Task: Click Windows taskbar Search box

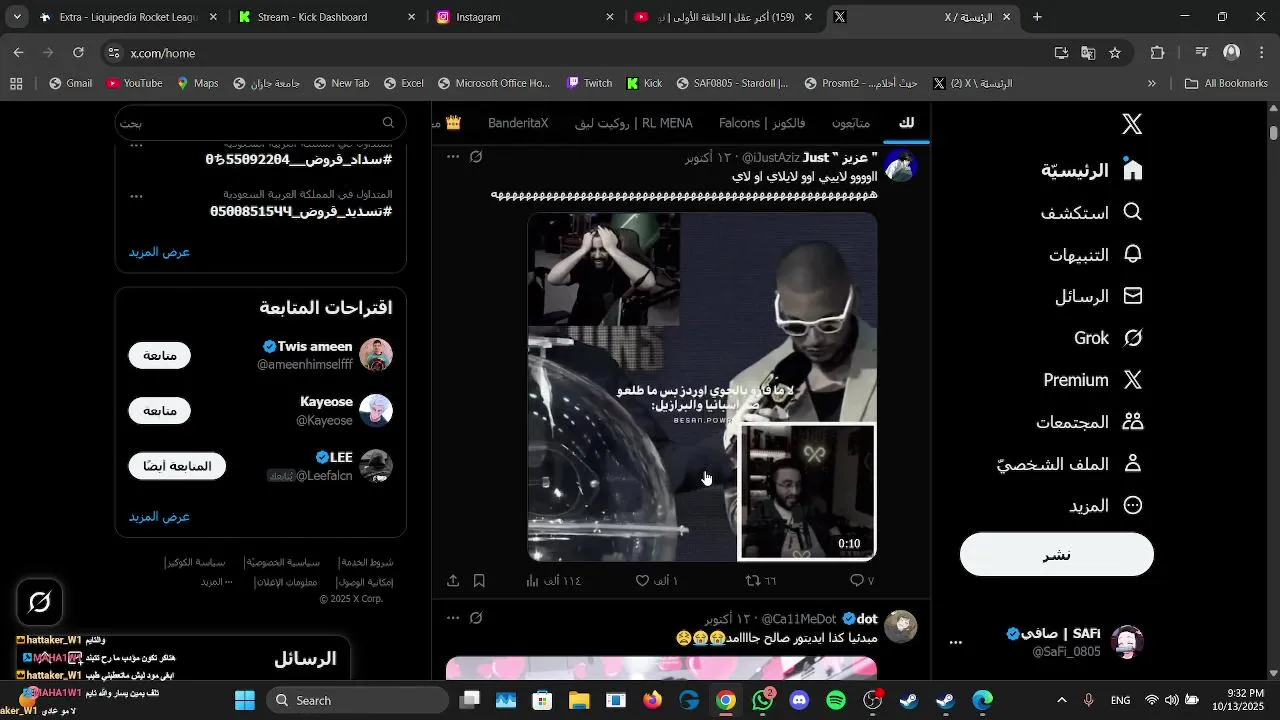Action: [357, 700]
